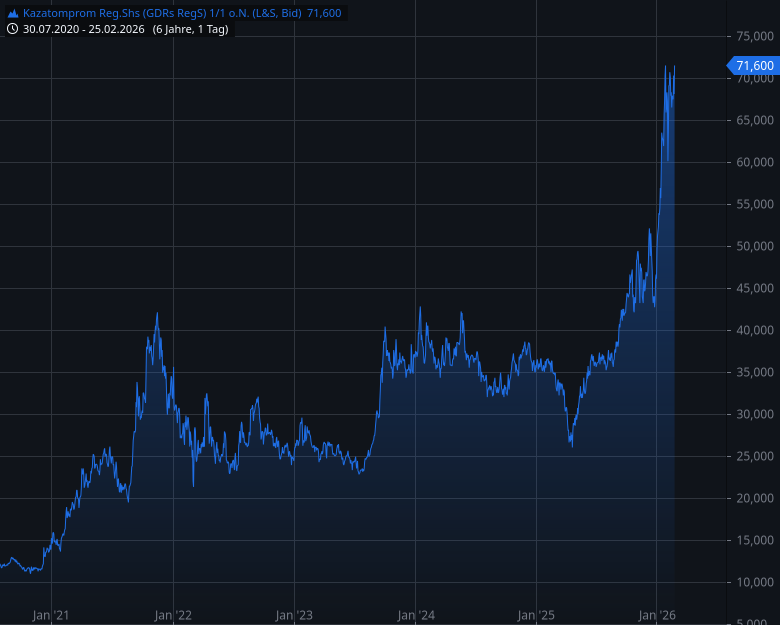Click the area chart icon beside Kazatomprom

[12, 12]
